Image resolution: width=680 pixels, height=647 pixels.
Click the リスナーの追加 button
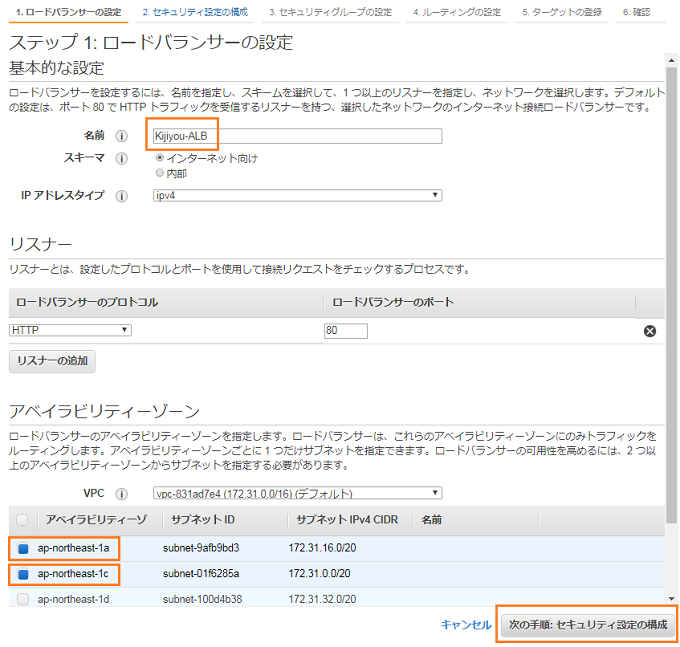click(52, 361)
